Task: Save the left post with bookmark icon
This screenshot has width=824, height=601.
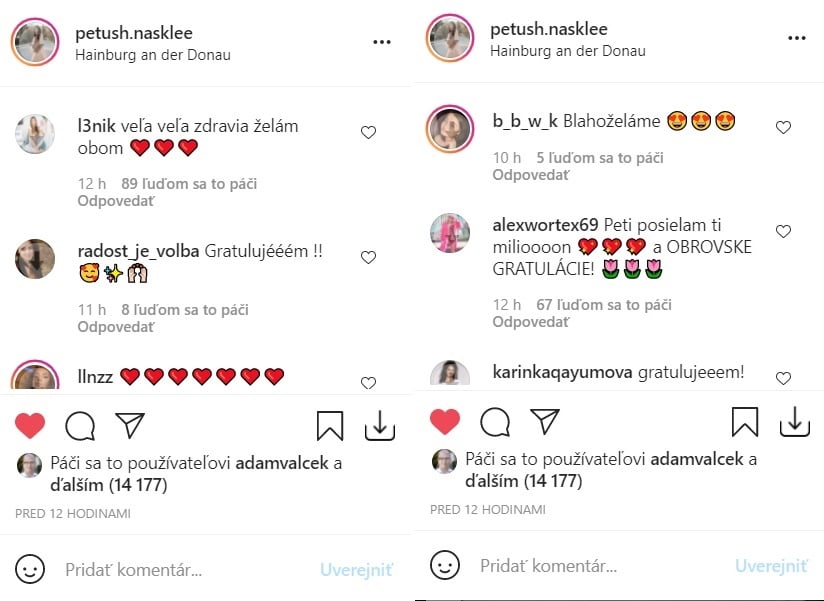Action: (x=330, y=426)
